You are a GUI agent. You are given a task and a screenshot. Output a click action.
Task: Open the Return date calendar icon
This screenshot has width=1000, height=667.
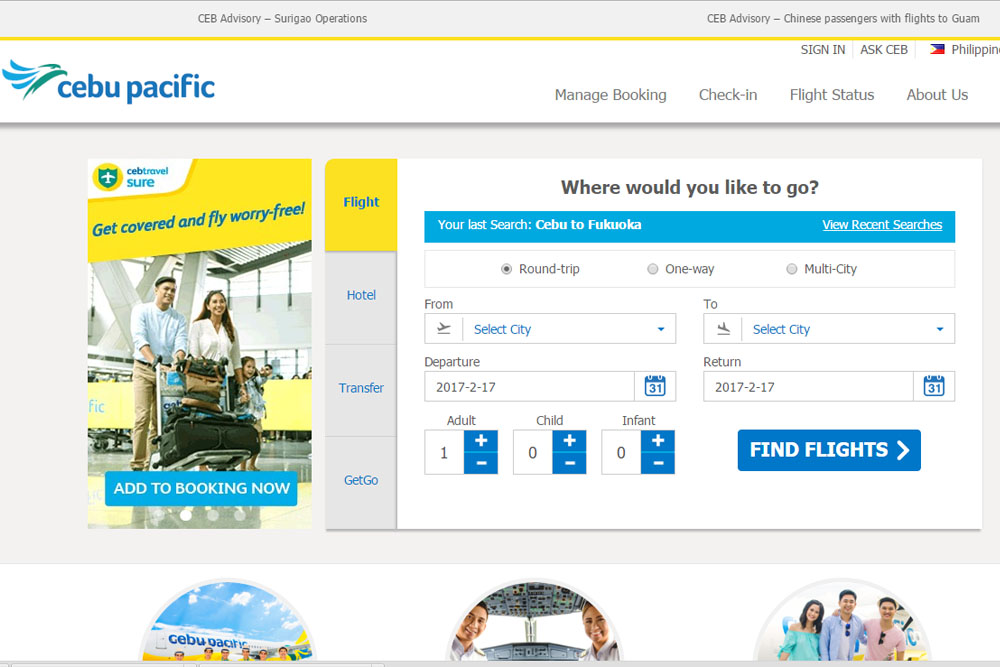(x=934, y=386)
